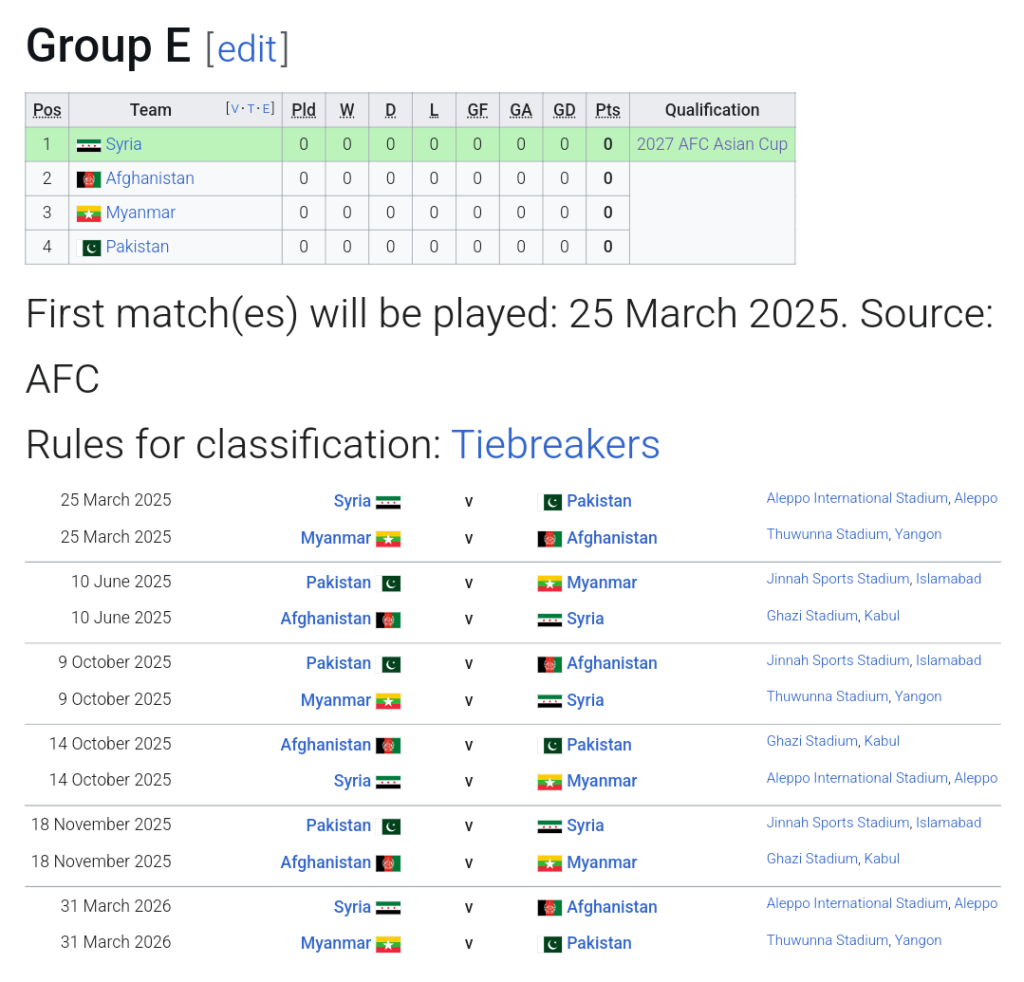The image size is (1024, 982).
Task: Click the Myanmar flag in the standings table
Action: pyautogui.click(x=88, y=213)
